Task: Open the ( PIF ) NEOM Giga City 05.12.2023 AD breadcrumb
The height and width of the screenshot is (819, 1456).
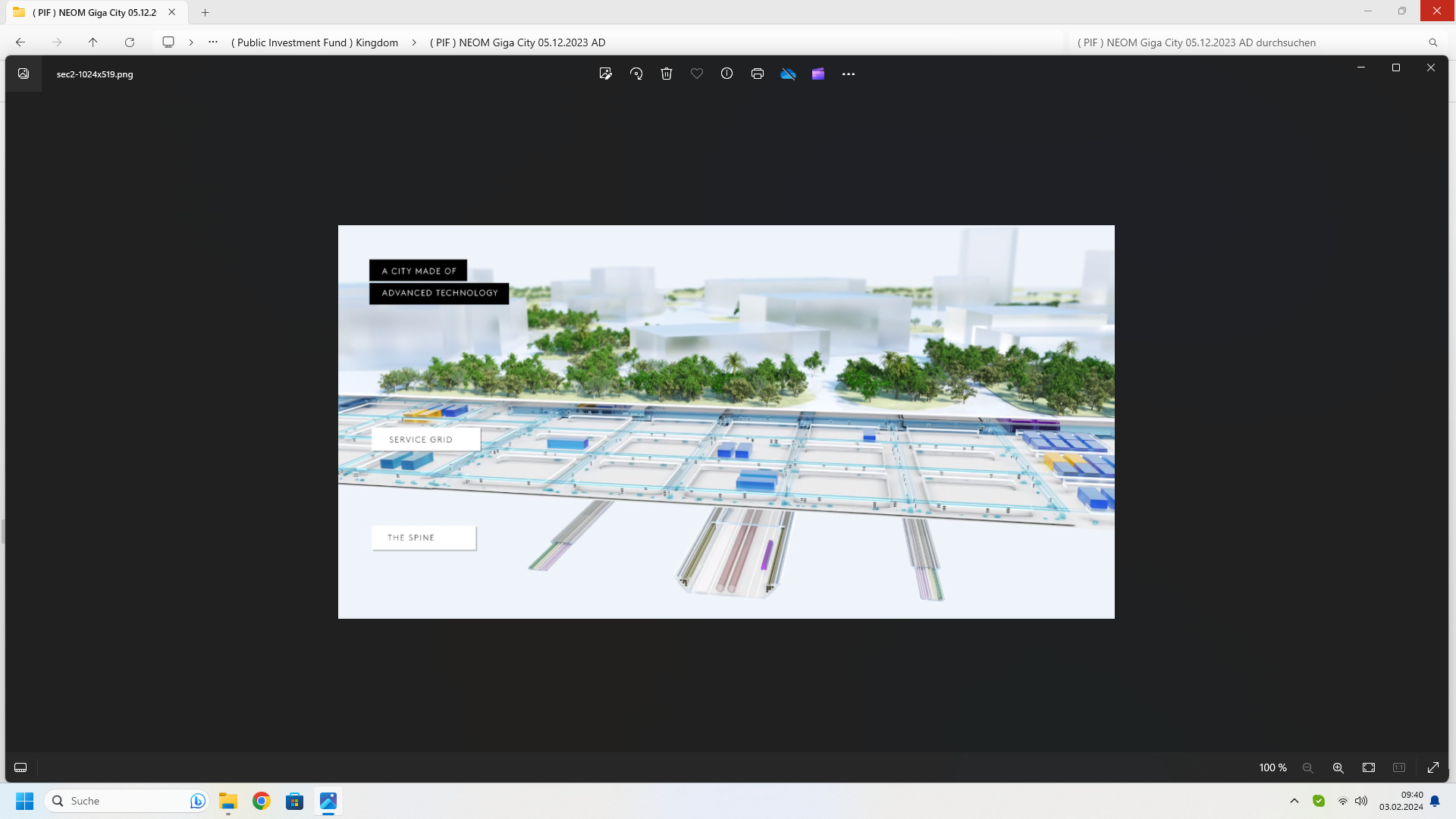Action: coord(518,42)
